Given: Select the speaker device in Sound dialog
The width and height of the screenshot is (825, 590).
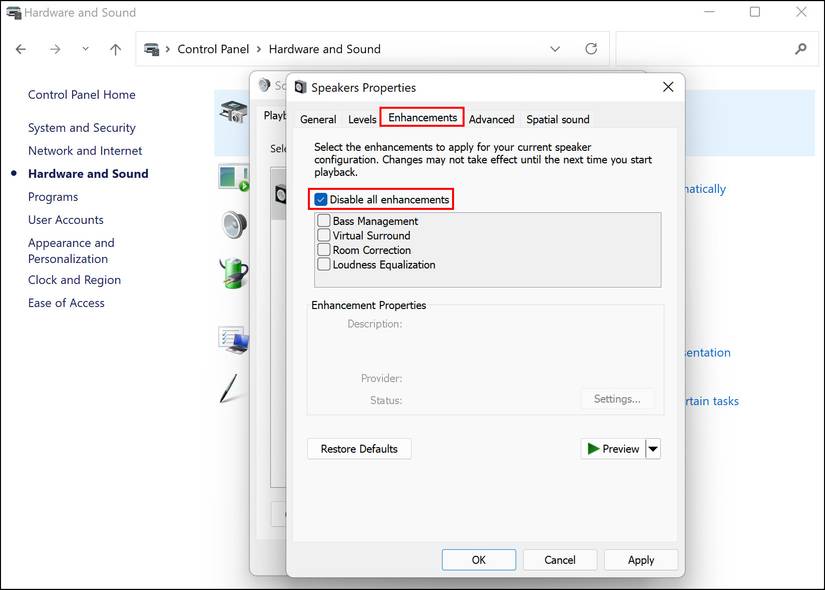Looking at the screenshot, I should pyautogui.click(x=279, y=195).
